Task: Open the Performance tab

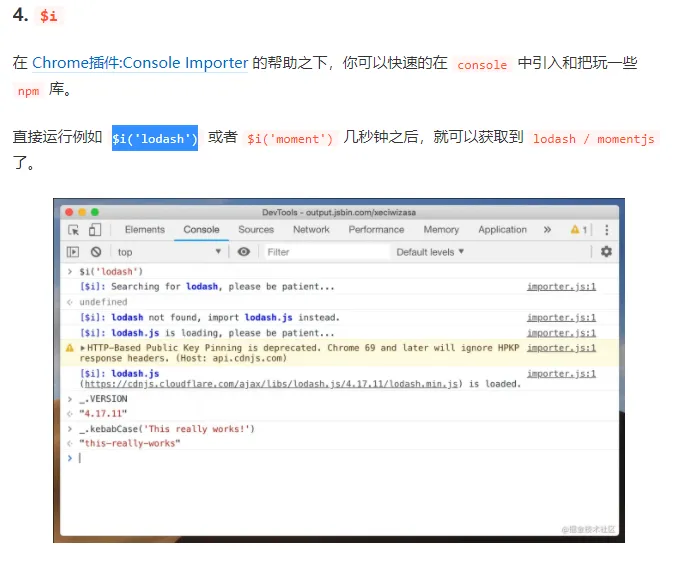Action: pos(376,230)
